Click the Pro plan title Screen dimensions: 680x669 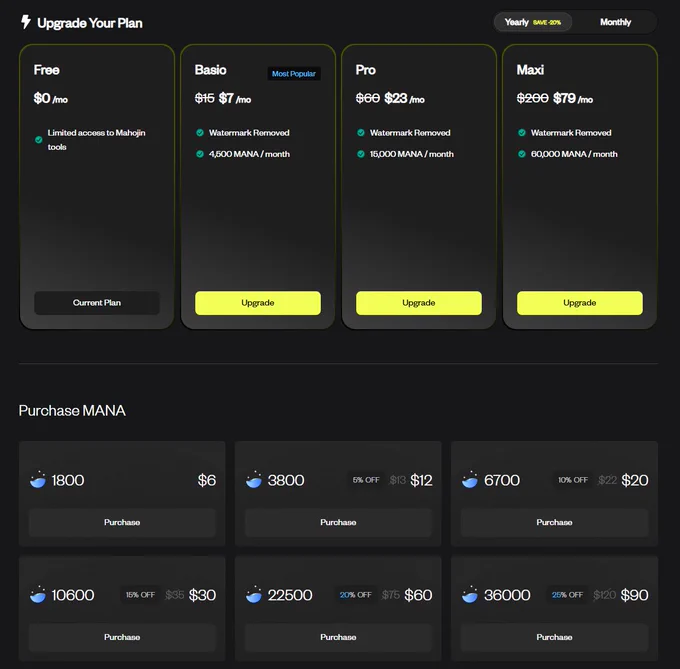[x=366, y=70]
